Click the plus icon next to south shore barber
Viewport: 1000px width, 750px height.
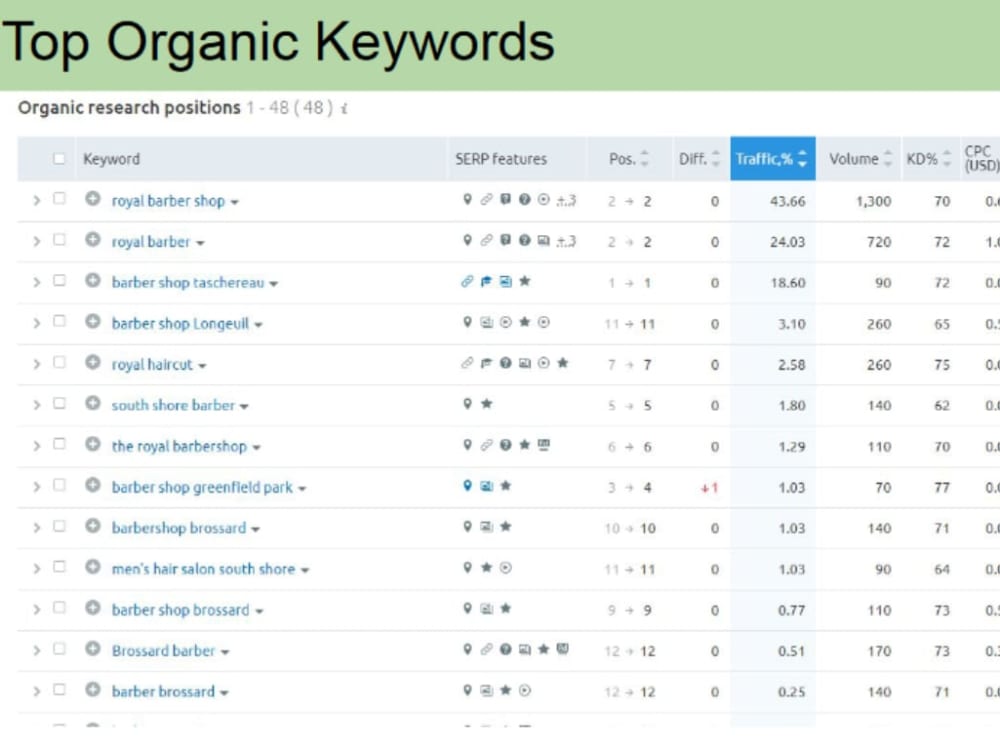point(92,403)
